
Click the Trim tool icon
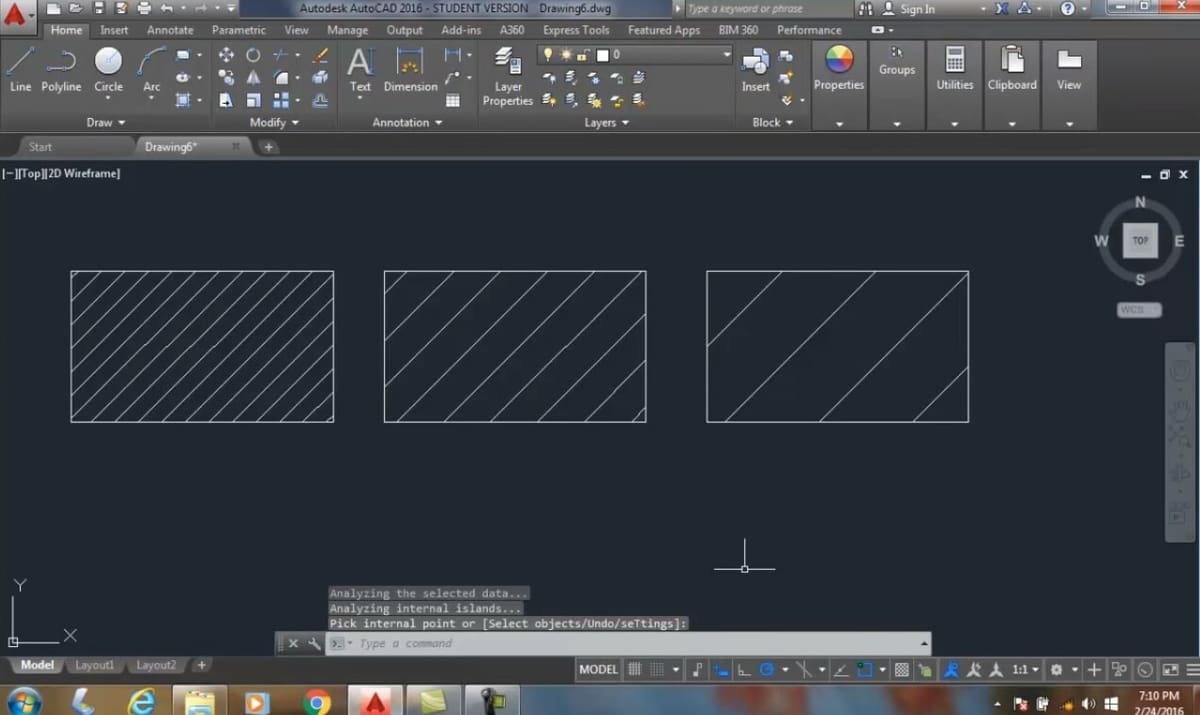pyautogui.click(x=282, y=55)
